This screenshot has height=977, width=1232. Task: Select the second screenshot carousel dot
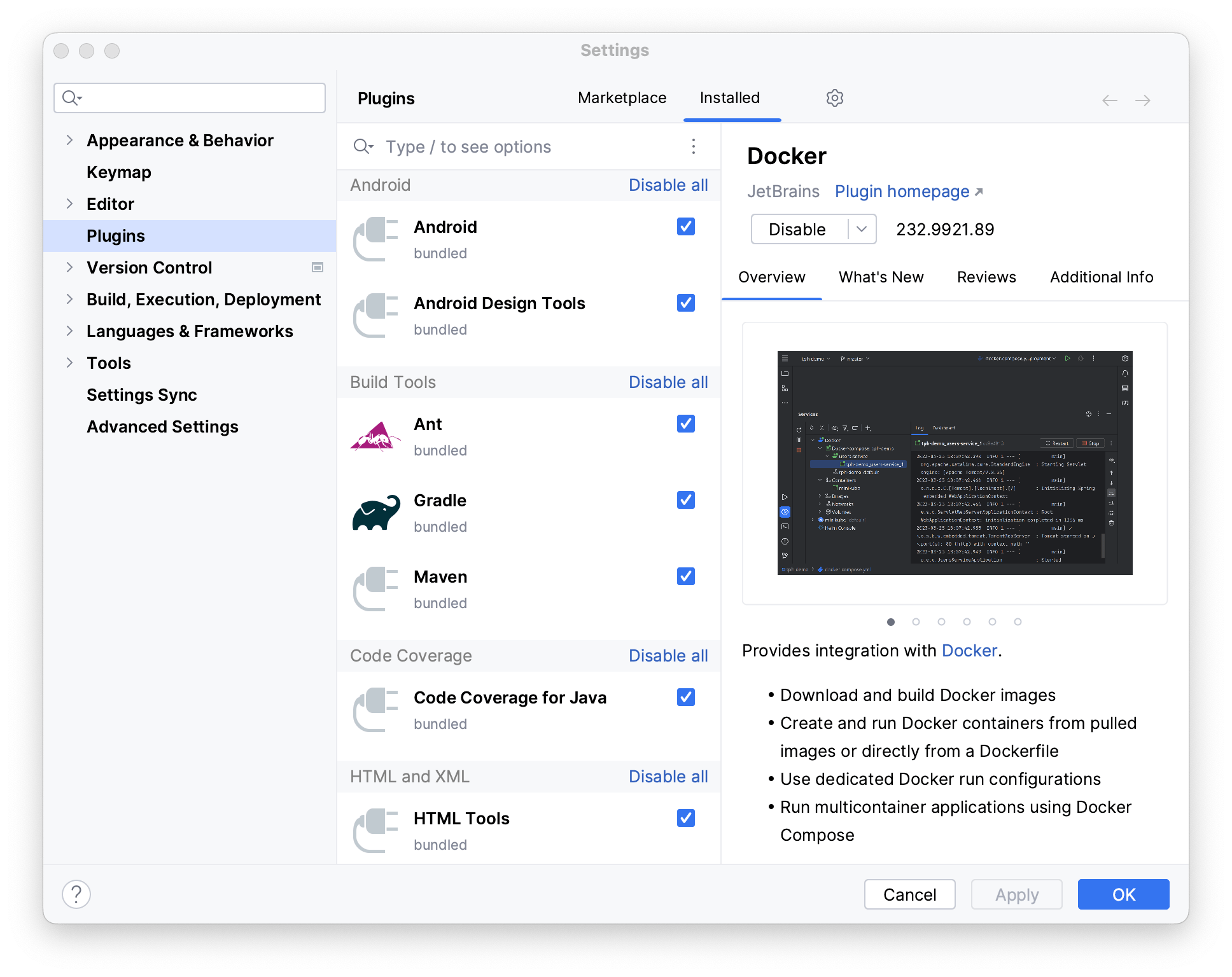(916, 622)
